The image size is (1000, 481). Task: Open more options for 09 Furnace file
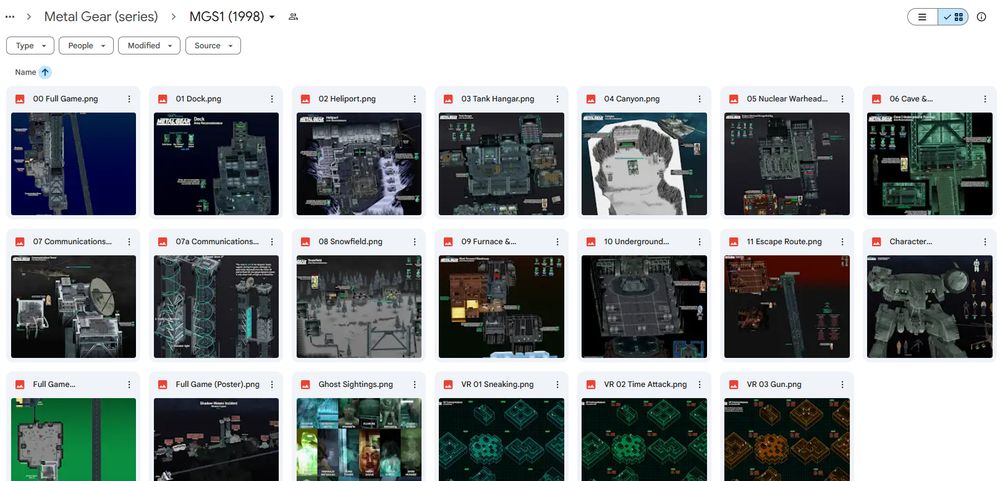(x=557, y=242)
